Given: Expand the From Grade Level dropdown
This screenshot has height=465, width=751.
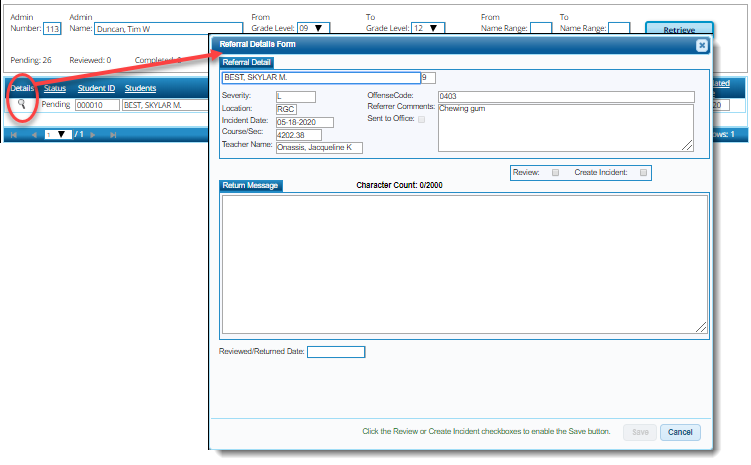Looking at the screenshot, I should 317,29.
